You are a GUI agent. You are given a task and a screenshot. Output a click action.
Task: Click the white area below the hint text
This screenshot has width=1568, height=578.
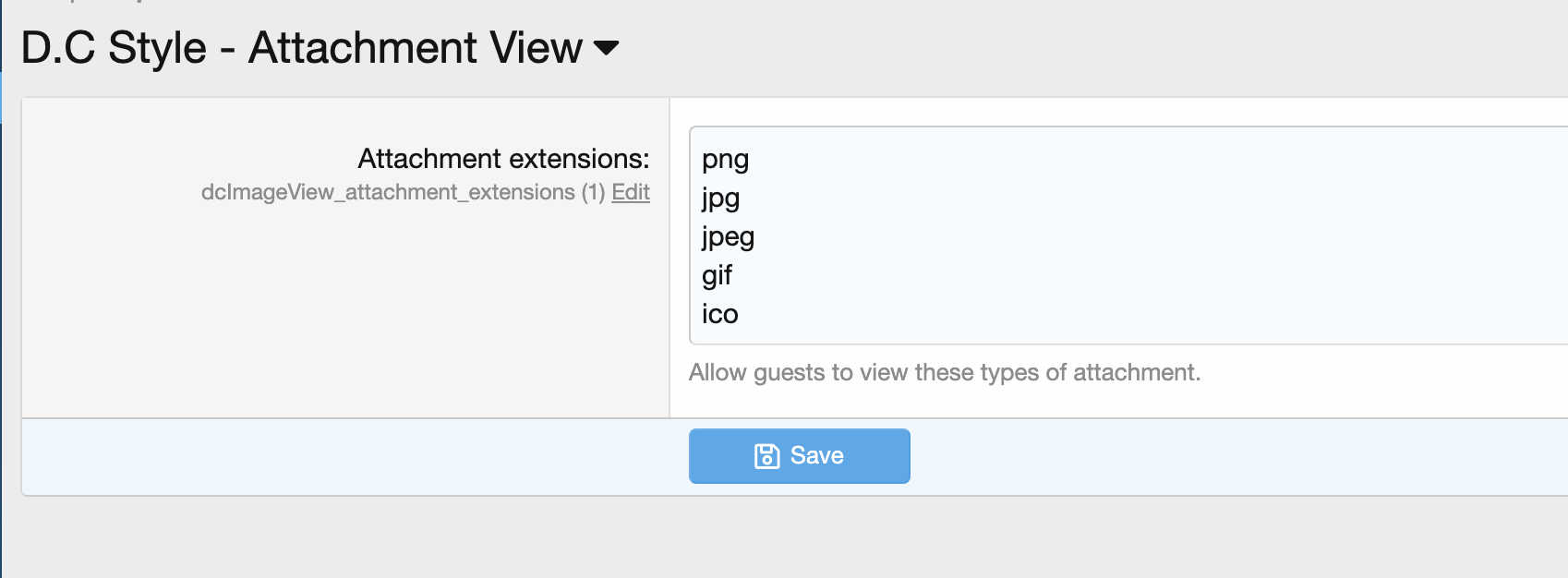tap(1108, 403)
